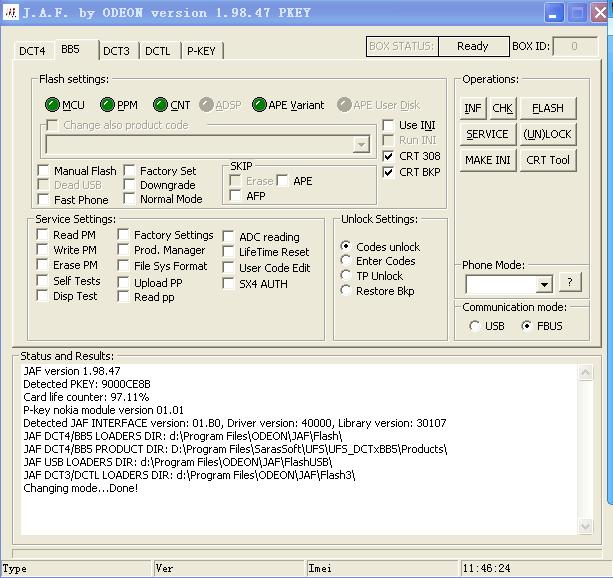This screenshot has width=613, height=578.
Task: Enable Manual Flash option
Action: coord(43,171)
